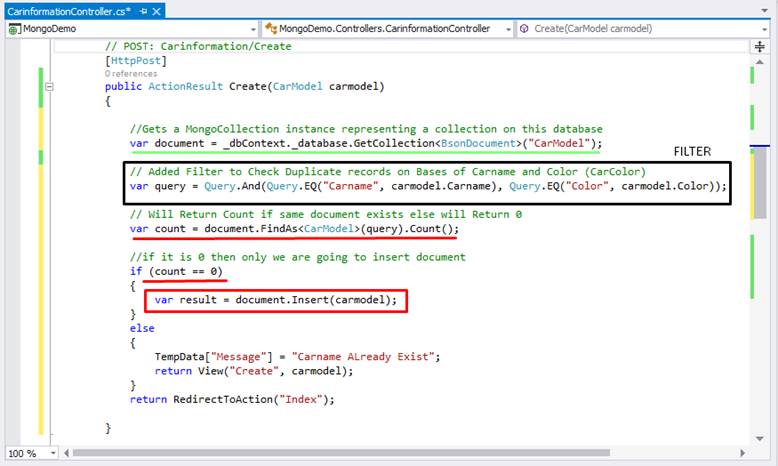Click the split editor window handle
Screen dimensions: 778x466
click(760, 47)
